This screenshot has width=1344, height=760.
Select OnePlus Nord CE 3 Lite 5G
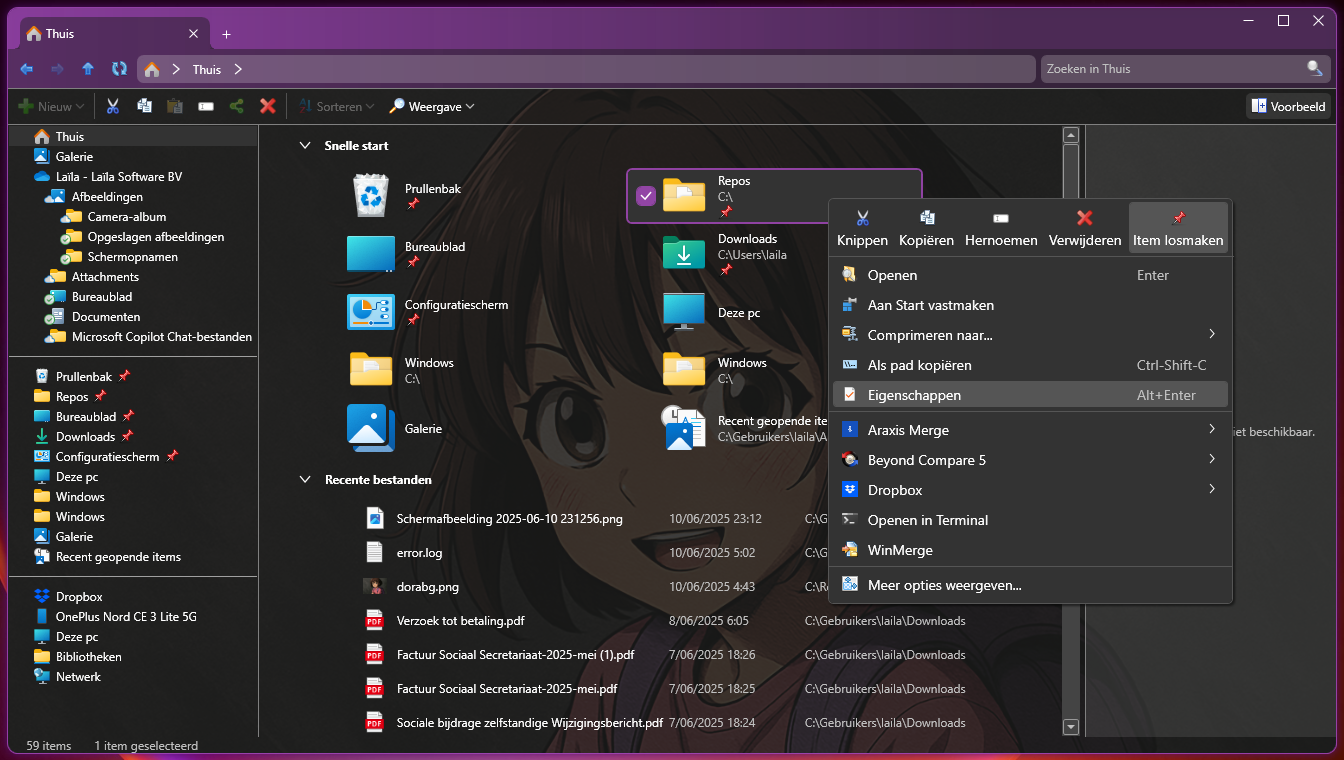tap(115, 617)
